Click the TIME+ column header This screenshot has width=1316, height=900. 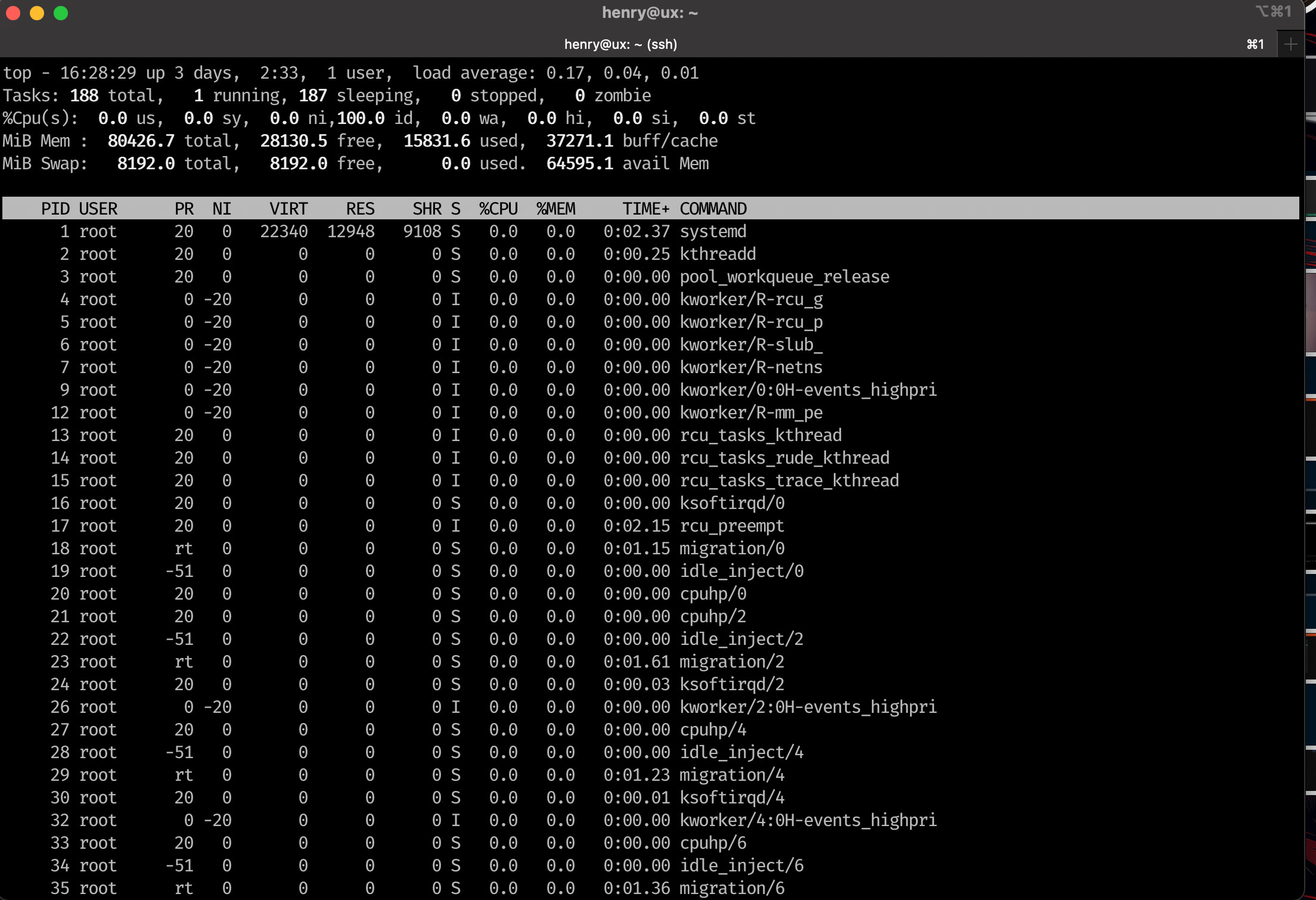click(645, 209)
